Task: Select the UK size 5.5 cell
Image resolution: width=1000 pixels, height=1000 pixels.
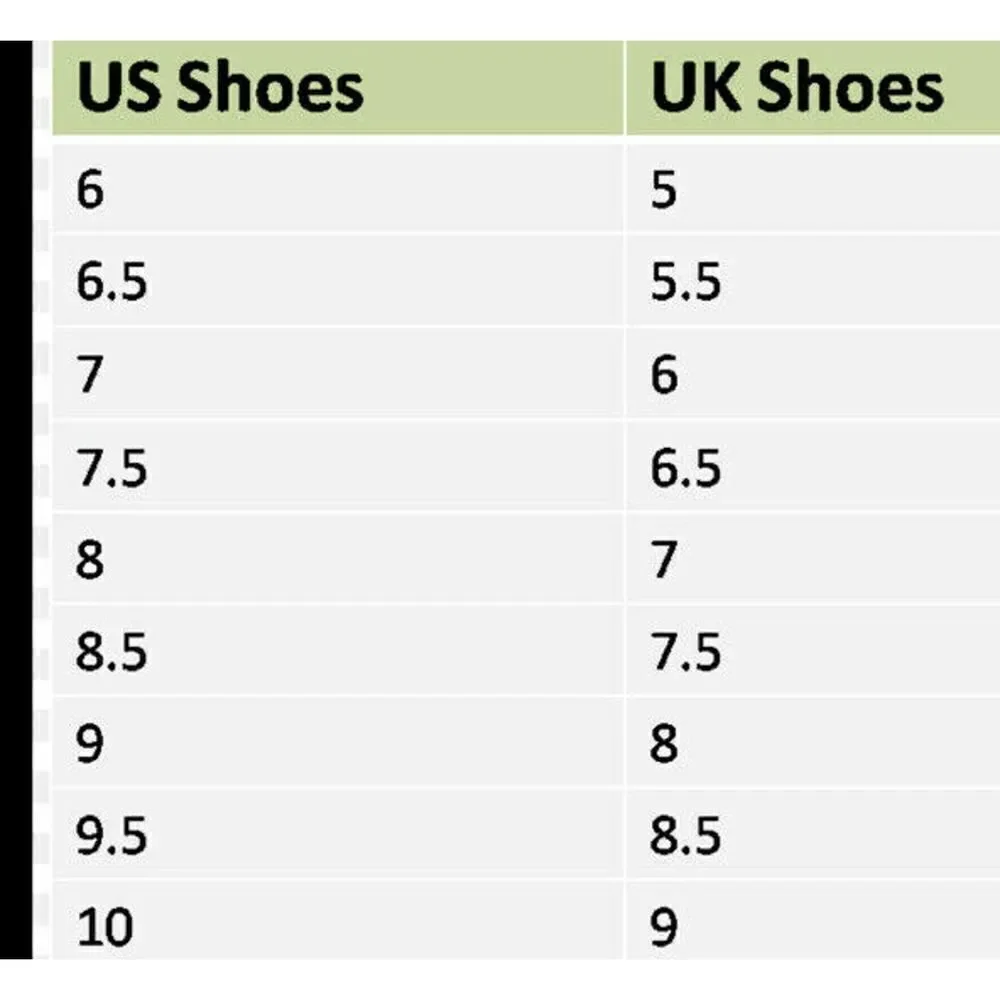Action: pos(813,281)
